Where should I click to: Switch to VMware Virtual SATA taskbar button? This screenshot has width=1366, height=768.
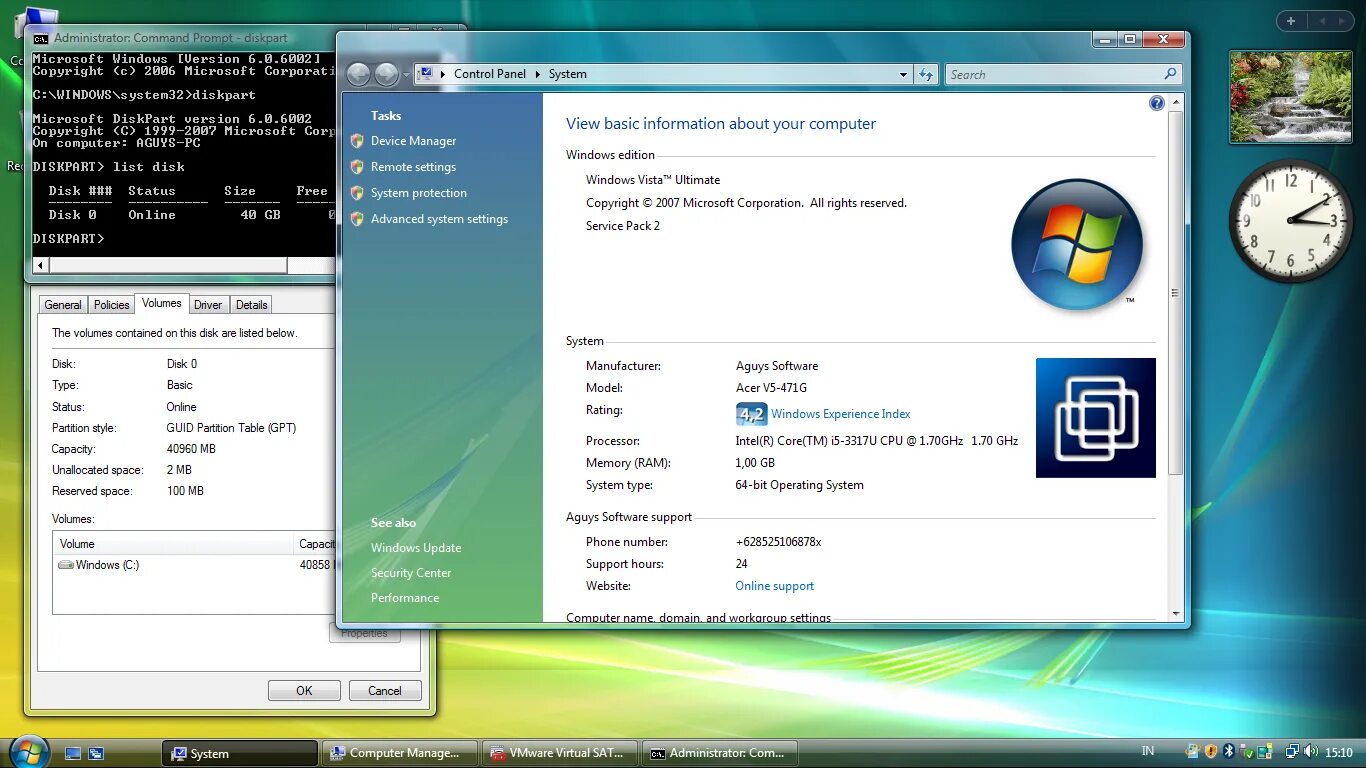click(560, 753)
